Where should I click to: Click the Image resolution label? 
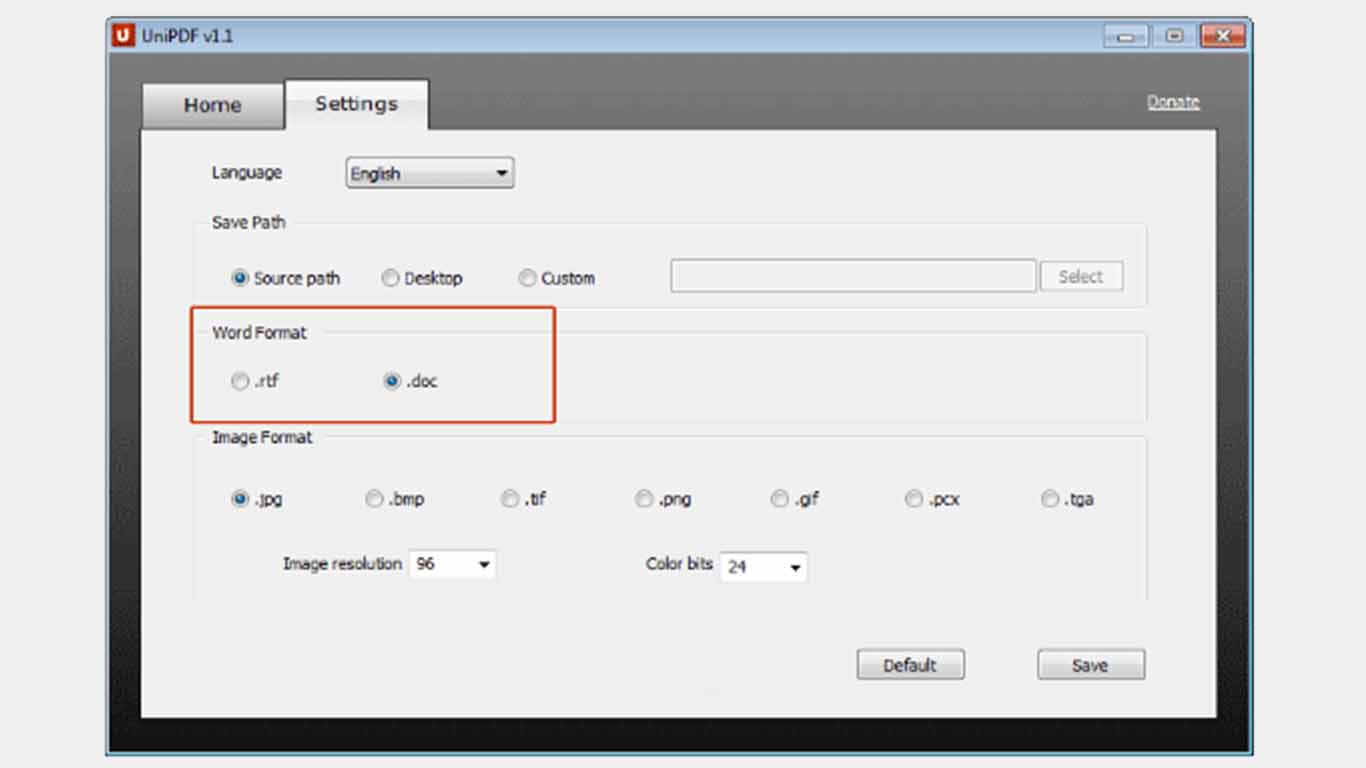342,564
